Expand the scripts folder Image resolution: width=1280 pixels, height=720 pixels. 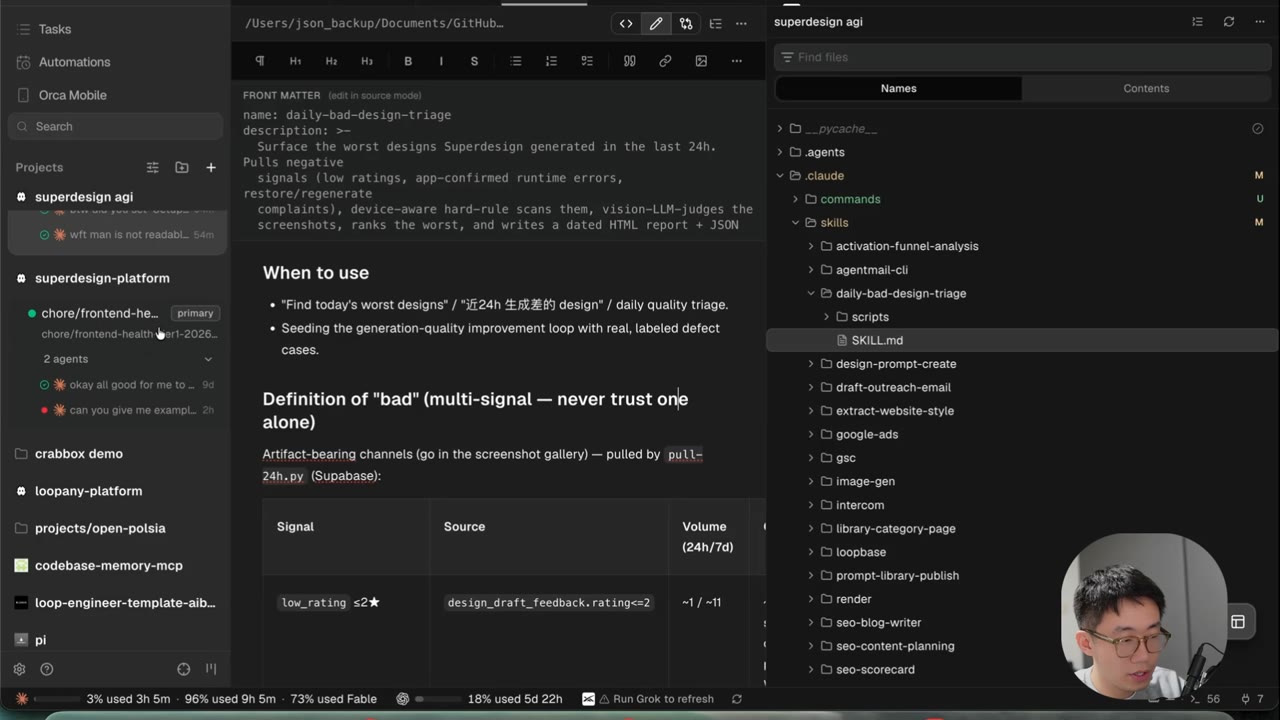pos(827,317)
